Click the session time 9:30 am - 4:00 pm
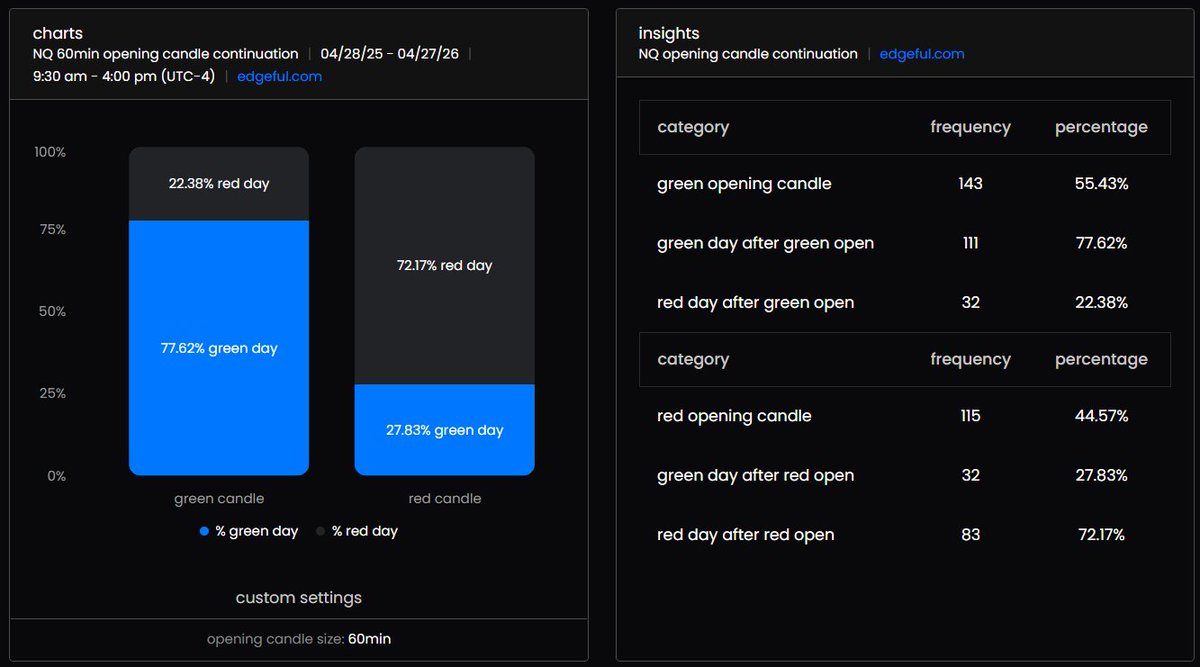This screenshot has width=1200, height=667. pos(124,76)
